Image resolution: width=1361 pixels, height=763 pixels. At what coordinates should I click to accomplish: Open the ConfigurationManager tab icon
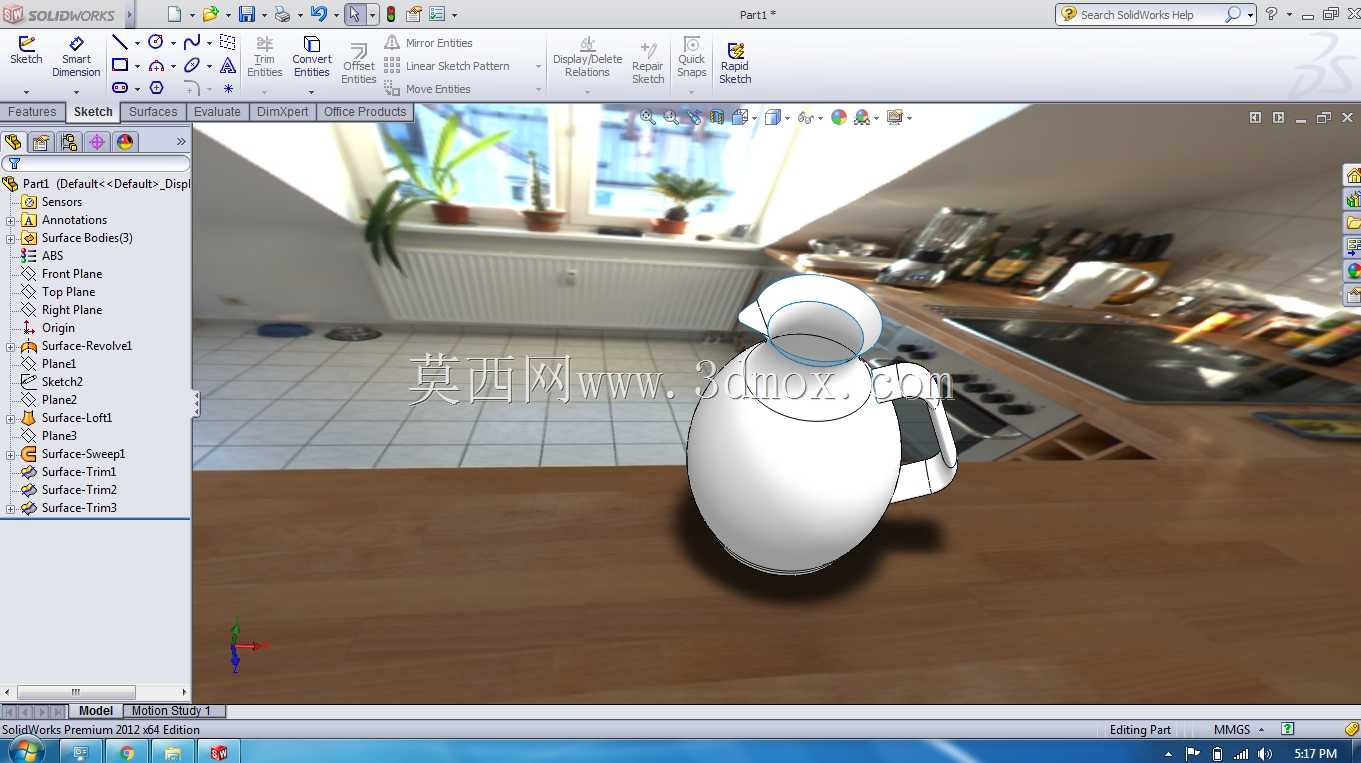(69, 142)
